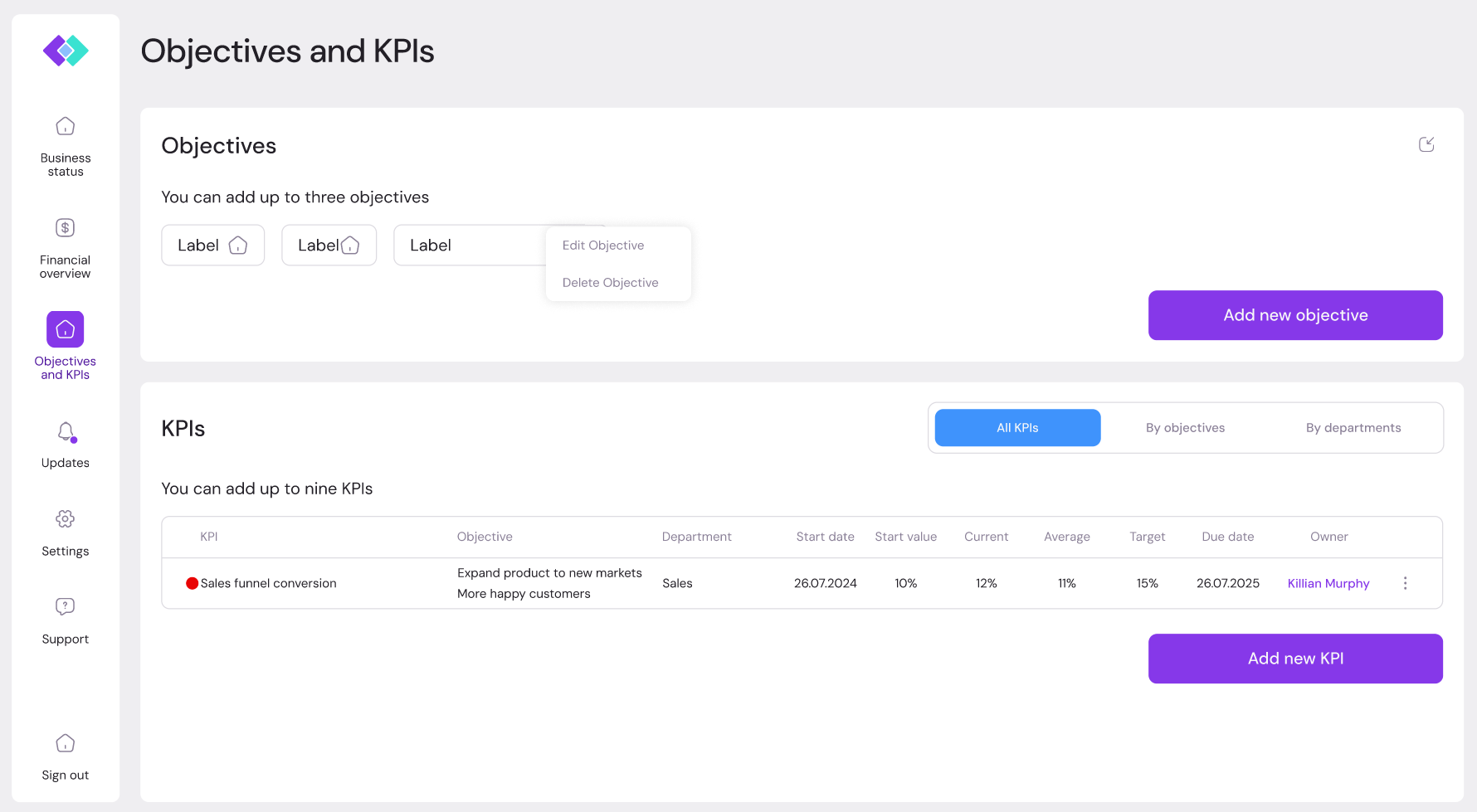Click the Add new KPI button
1477x812 pixels.
1294,659
